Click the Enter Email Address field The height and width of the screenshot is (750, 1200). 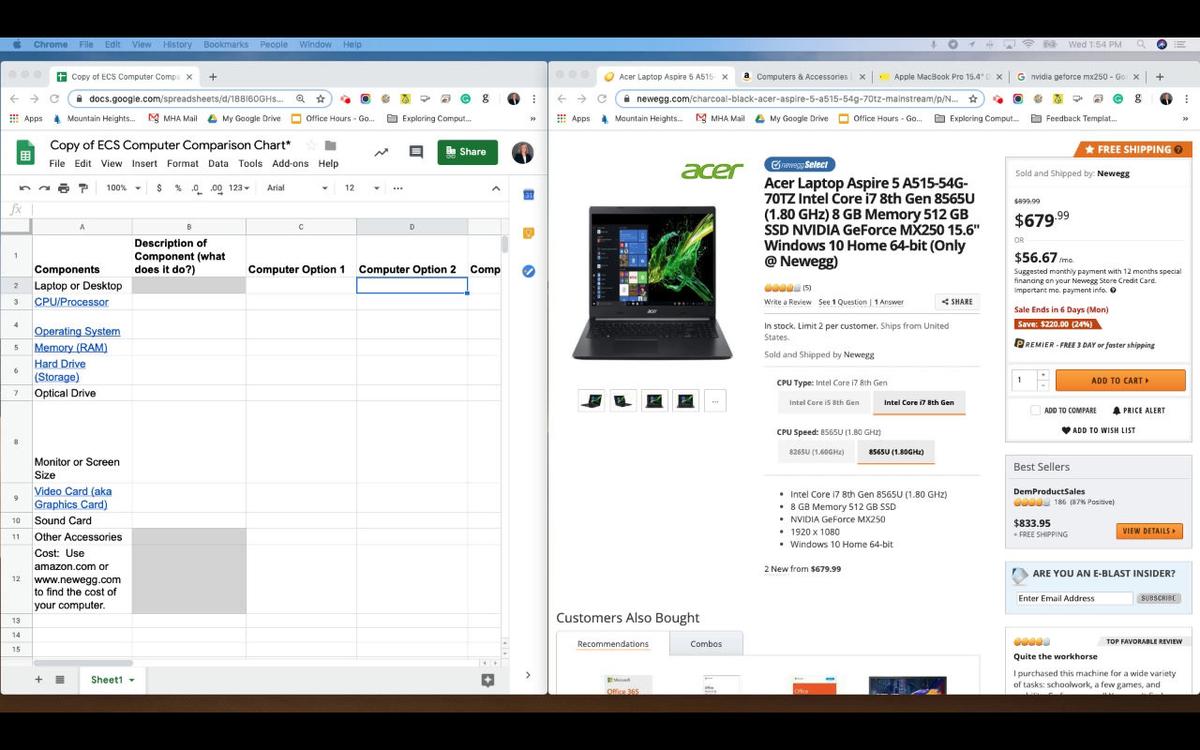1073,598
